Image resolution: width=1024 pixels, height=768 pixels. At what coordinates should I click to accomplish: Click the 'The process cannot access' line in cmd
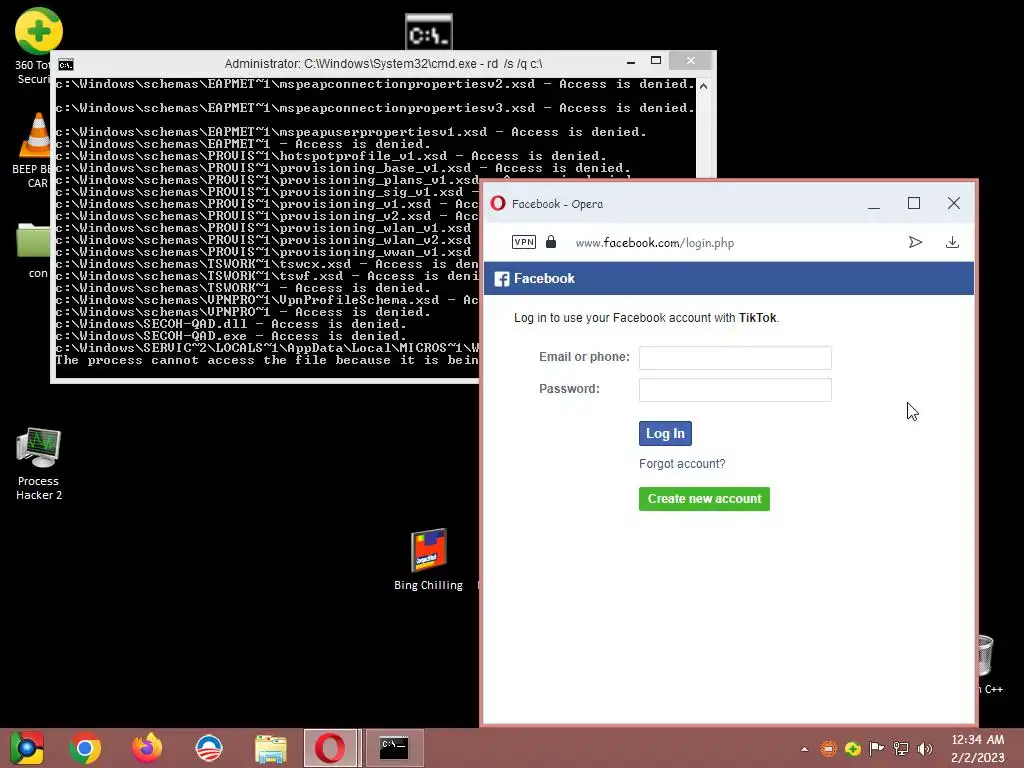tap(266, 360)
